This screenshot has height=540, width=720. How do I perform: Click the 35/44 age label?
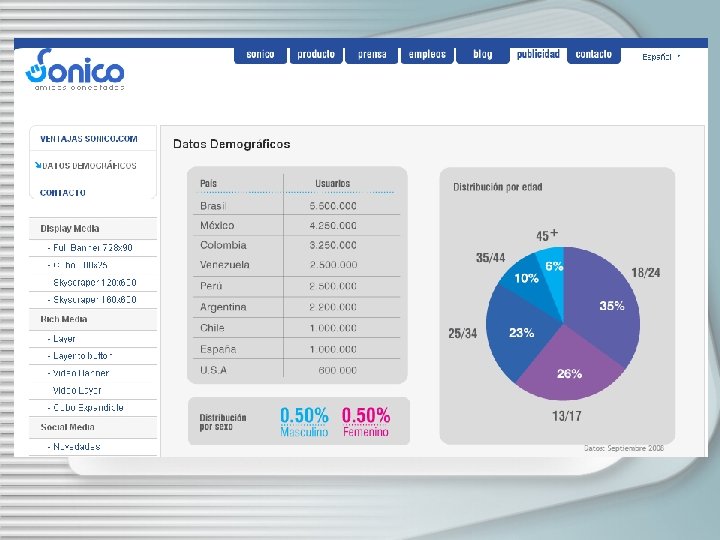490,258
